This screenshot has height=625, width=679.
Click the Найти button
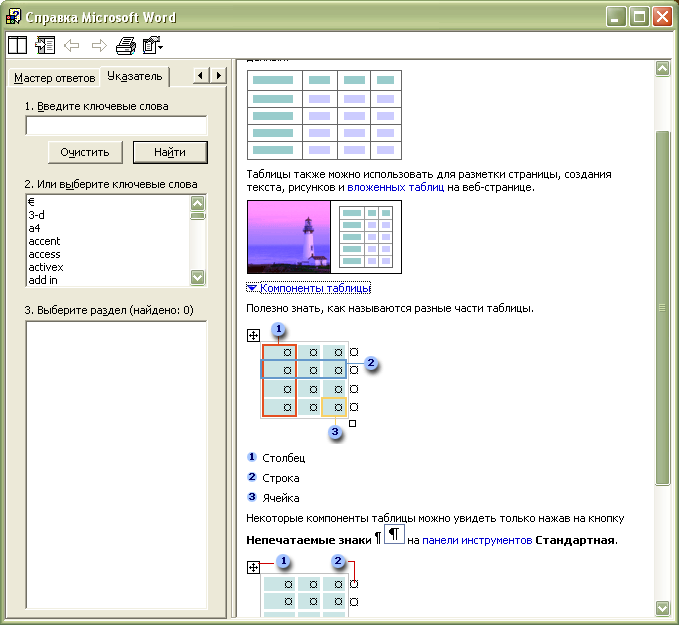[170, 152]
